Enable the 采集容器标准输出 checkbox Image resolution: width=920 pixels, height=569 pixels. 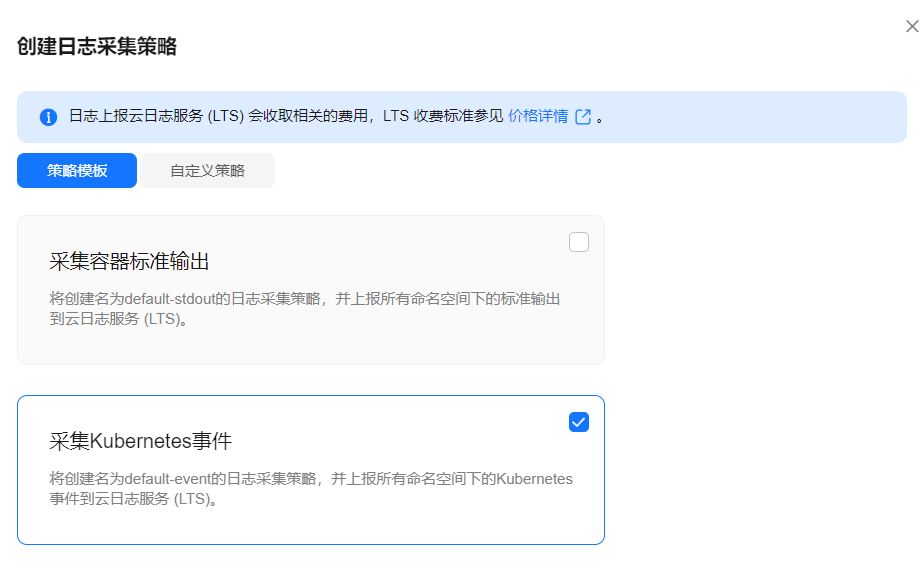579,242
